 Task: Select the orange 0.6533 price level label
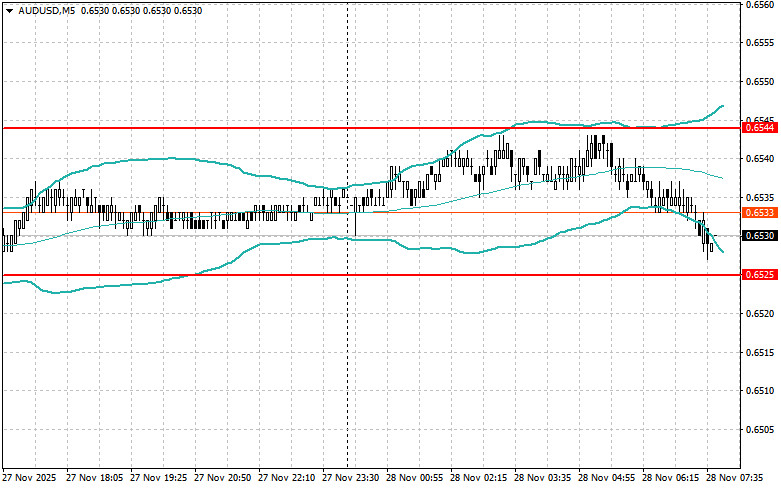pyautogui.click(x=760, y=213)
